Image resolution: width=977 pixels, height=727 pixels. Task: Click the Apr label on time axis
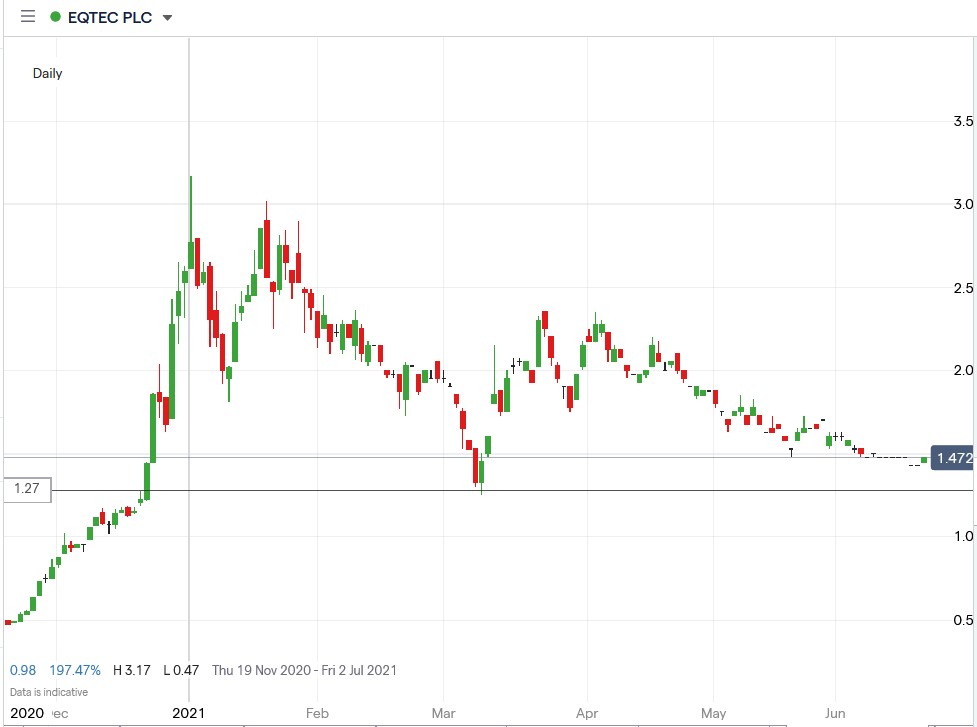click(x=586, y=713)
